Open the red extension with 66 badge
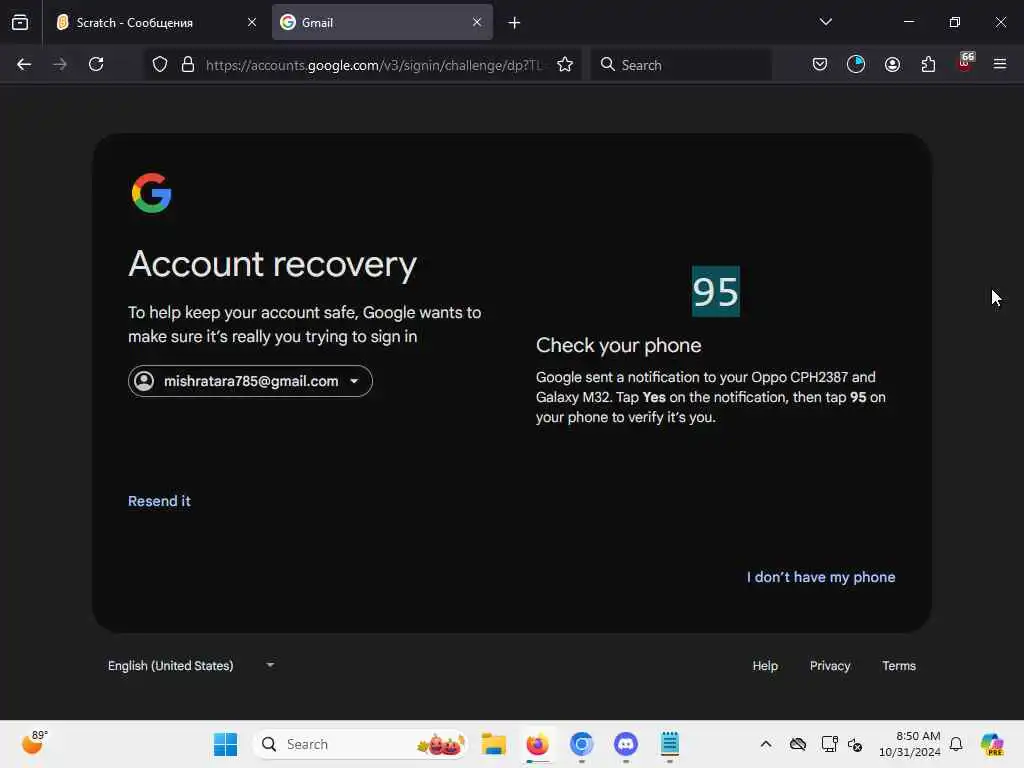 965,63
